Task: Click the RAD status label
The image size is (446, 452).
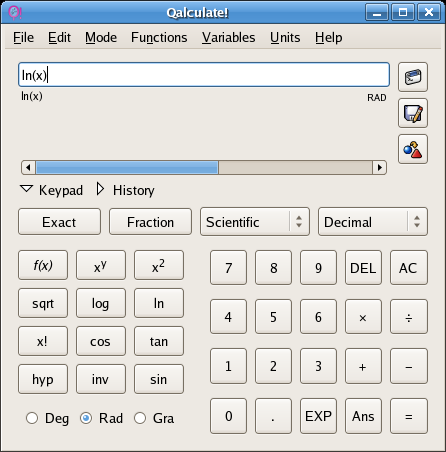Action: [377, 98]
